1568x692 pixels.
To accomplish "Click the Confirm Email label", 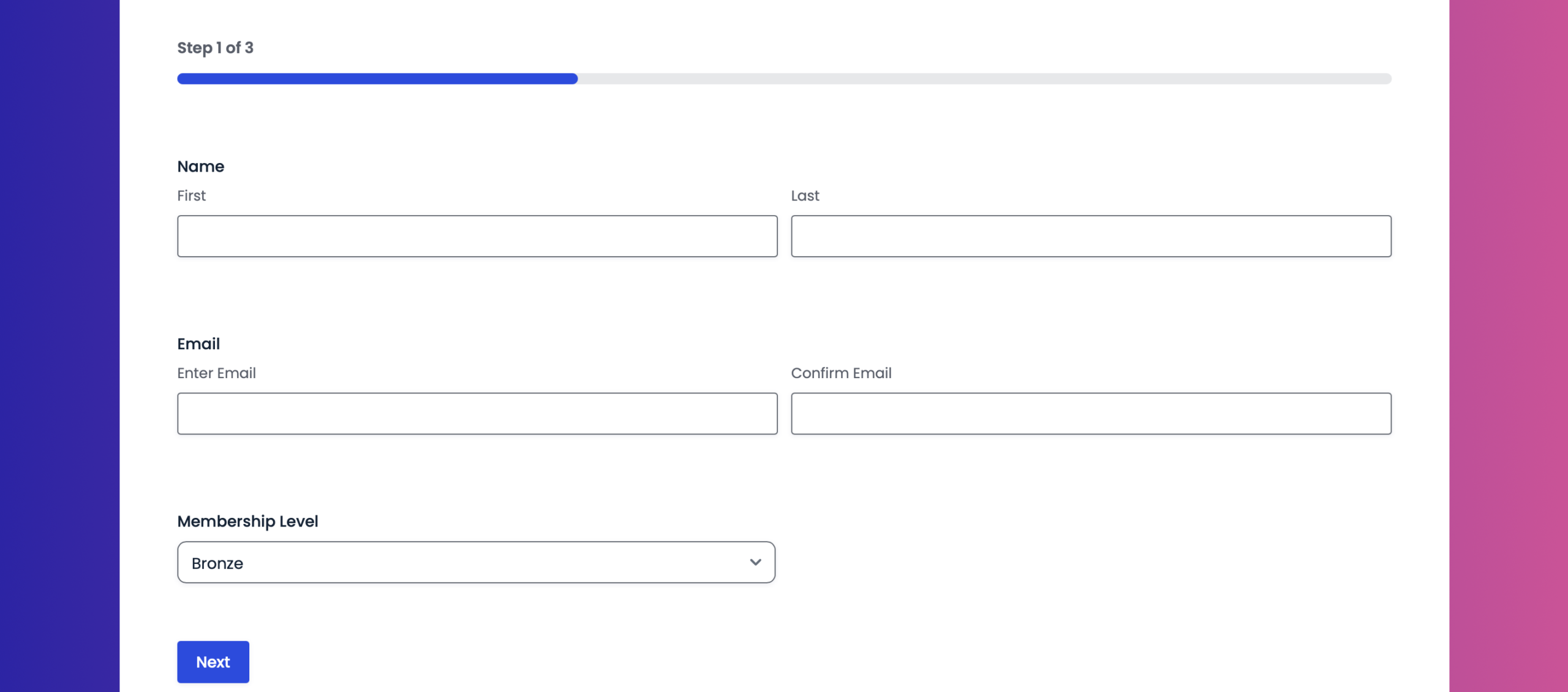I will [x=842, y=373].
